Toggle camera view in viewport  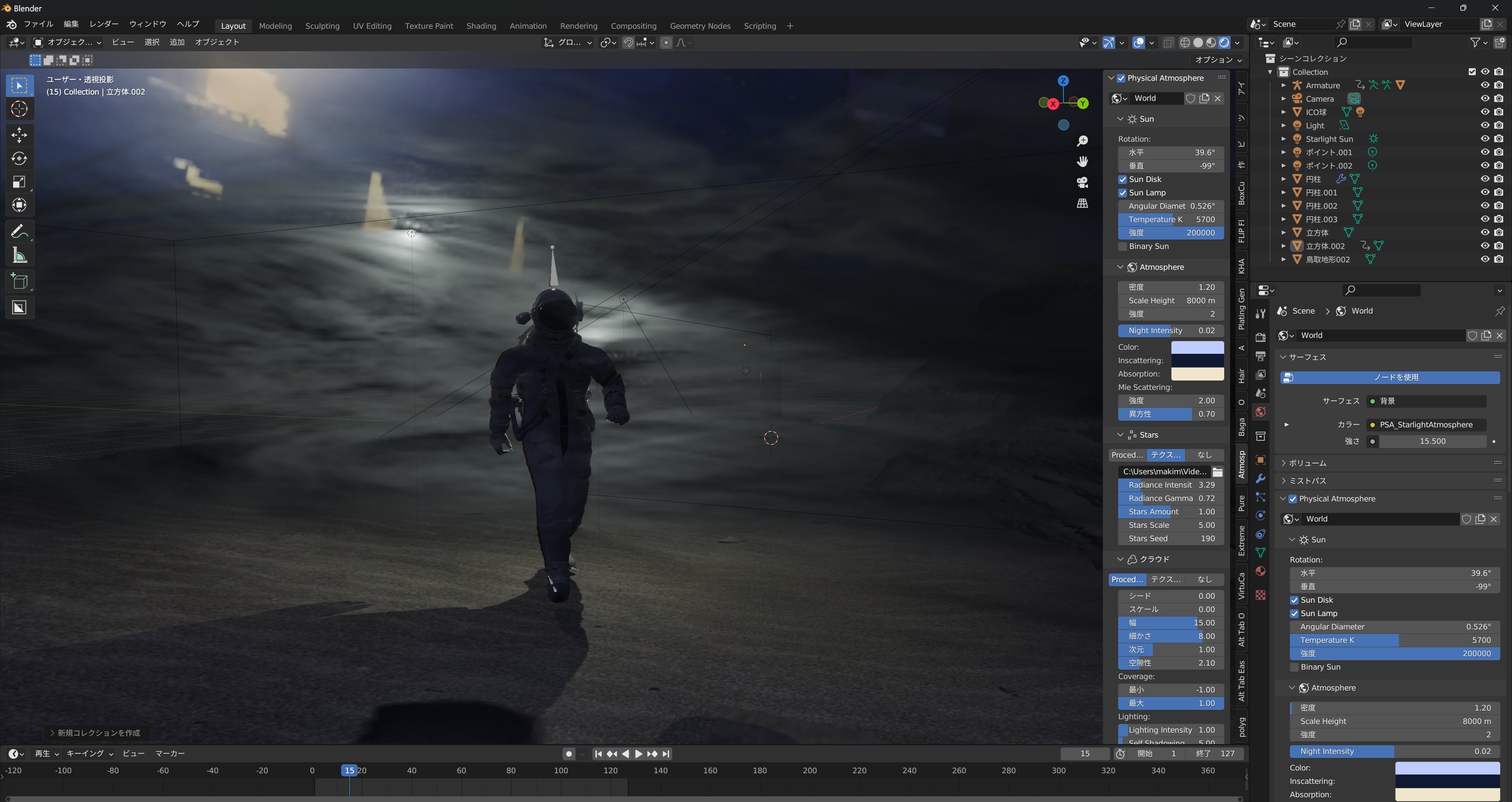pos(1082,182)
